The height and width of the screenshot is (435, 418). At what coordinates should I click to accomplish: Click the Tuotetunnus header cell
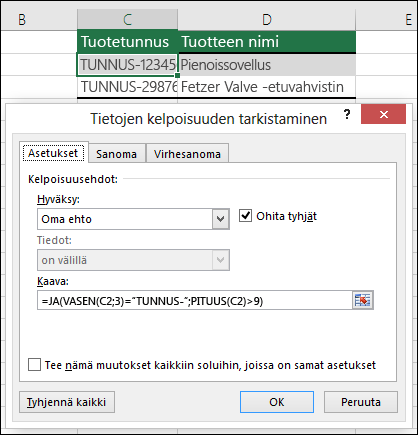127,42
